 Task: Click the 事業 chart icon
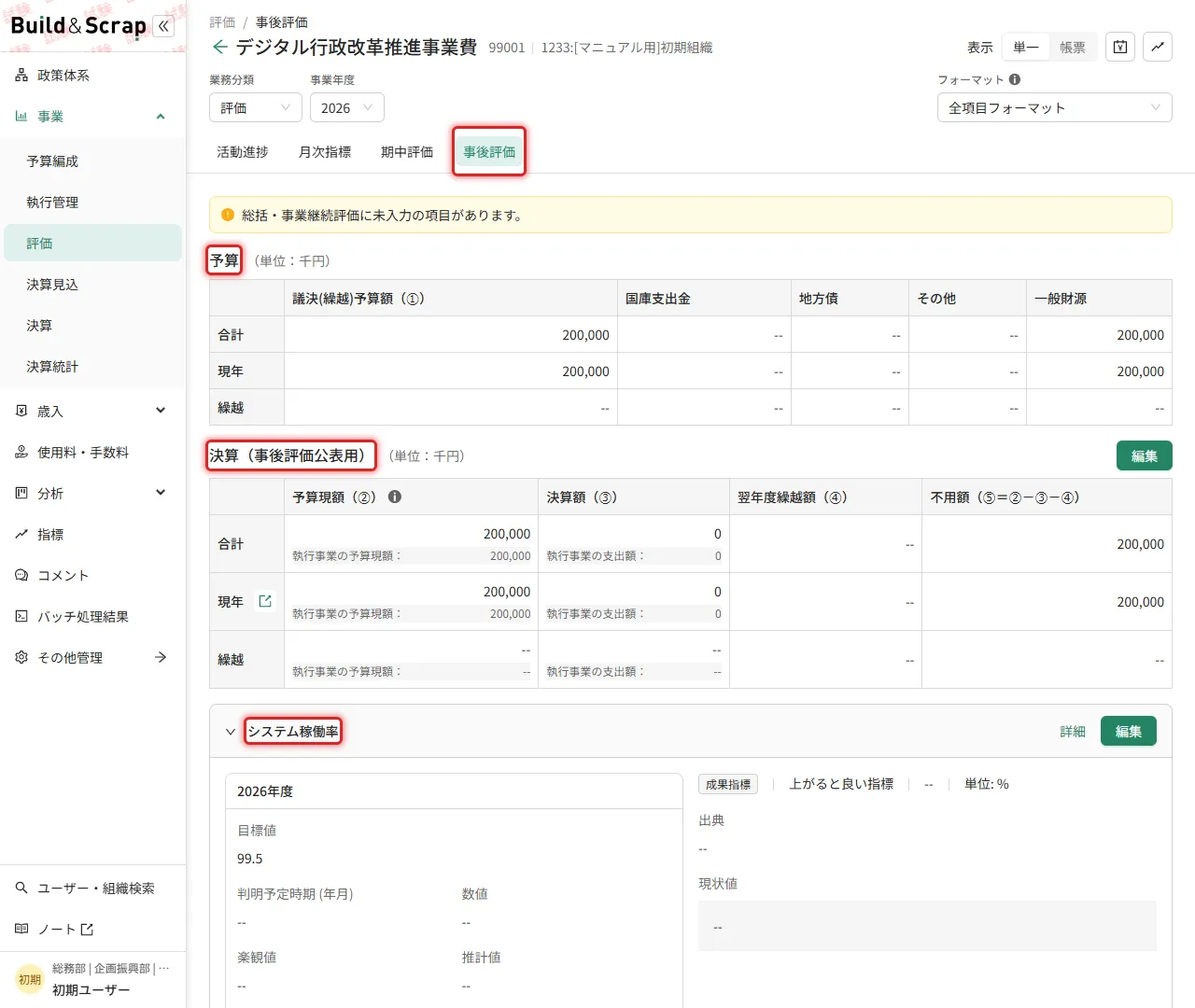pos(21,116)
